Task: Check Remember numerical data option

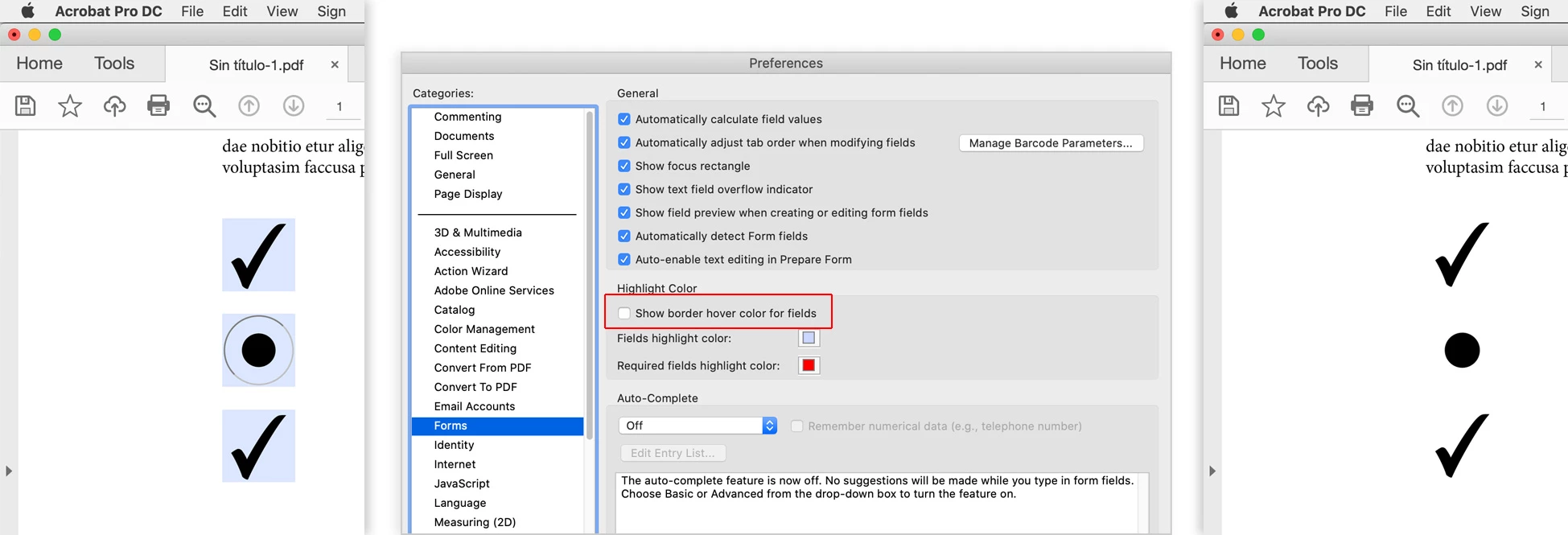Action: (x=796, y=426)
